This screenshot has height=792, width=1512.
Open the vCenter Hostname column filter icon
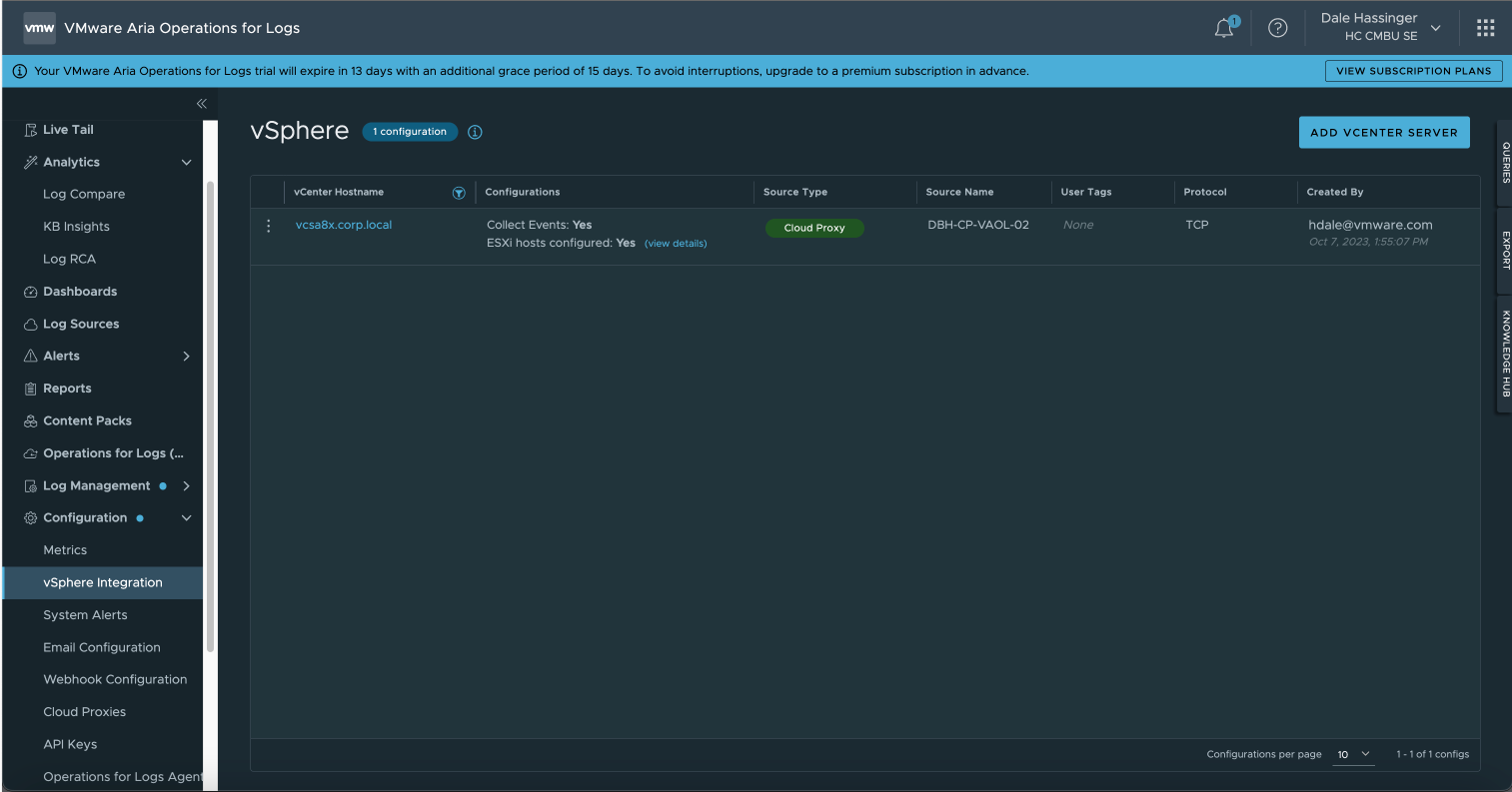(x=459, y=193)
